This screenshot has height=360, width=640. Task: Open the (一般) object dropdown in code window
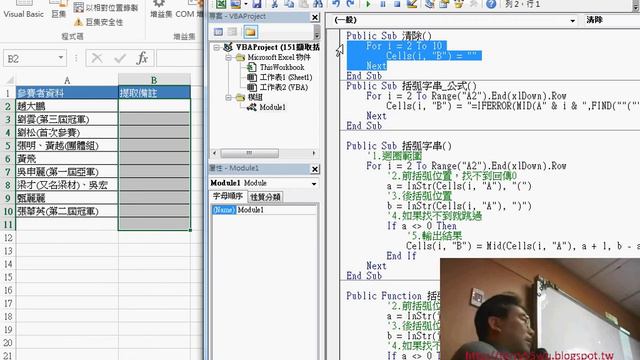coord(573,20)
